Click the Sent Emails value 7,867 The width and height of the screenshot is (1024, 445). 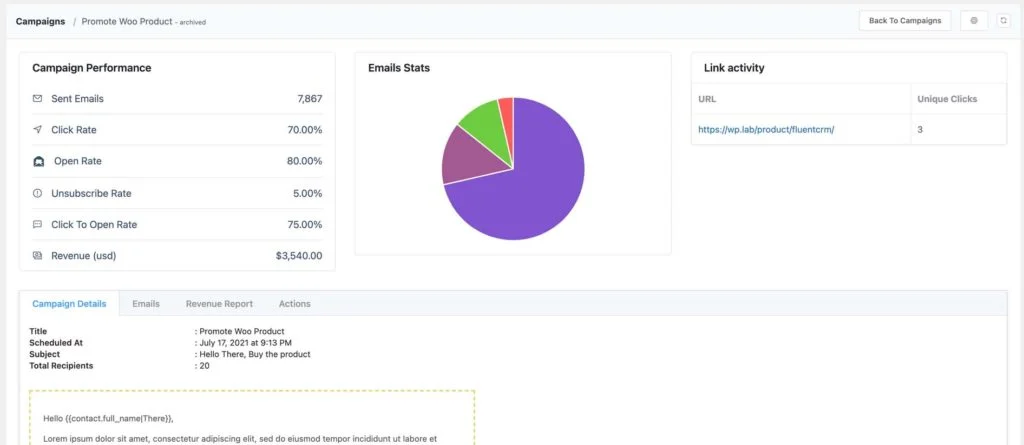click(310, 99)
